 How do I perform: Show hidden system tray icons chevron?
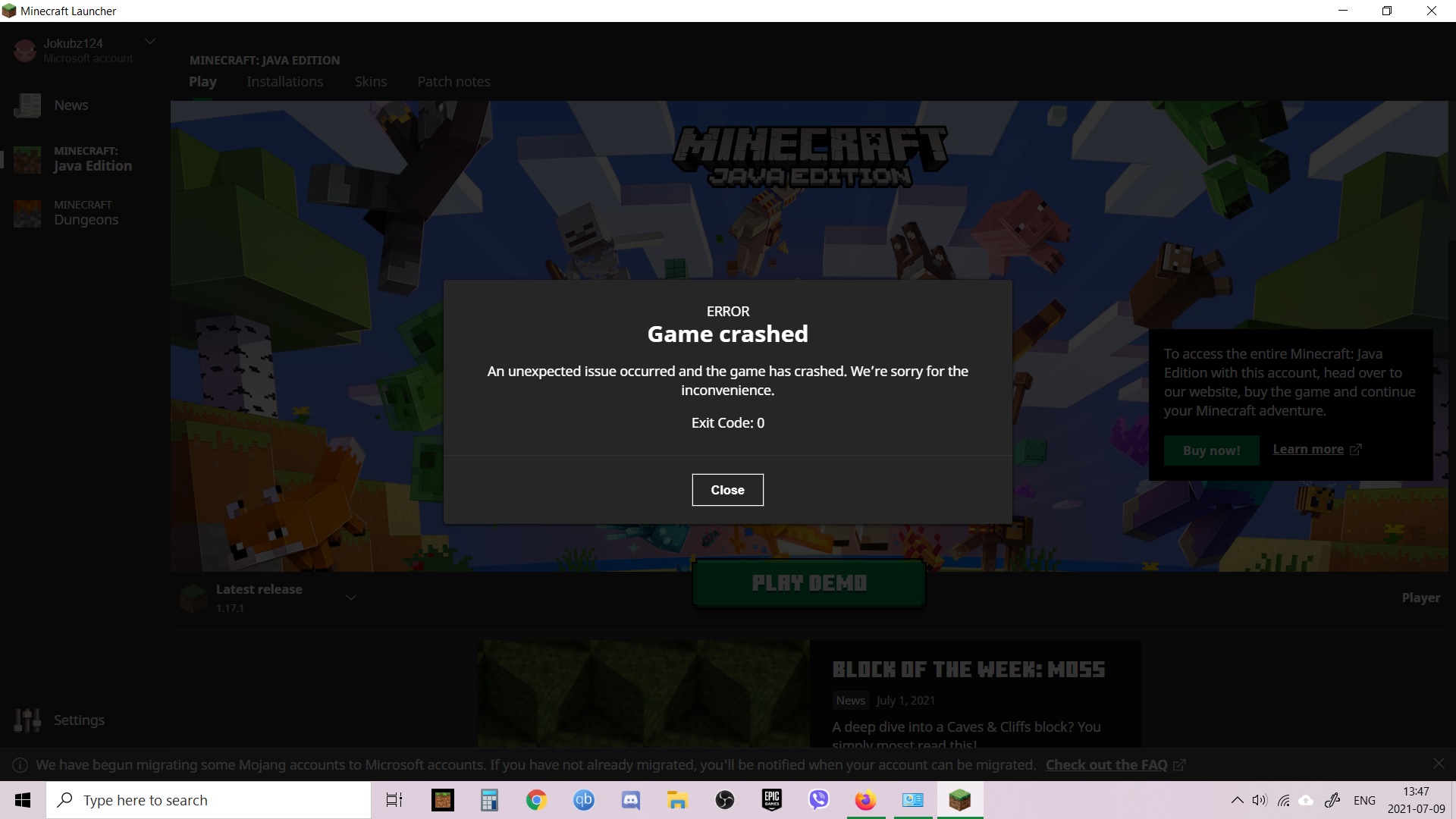click(x=1237, y=800)
